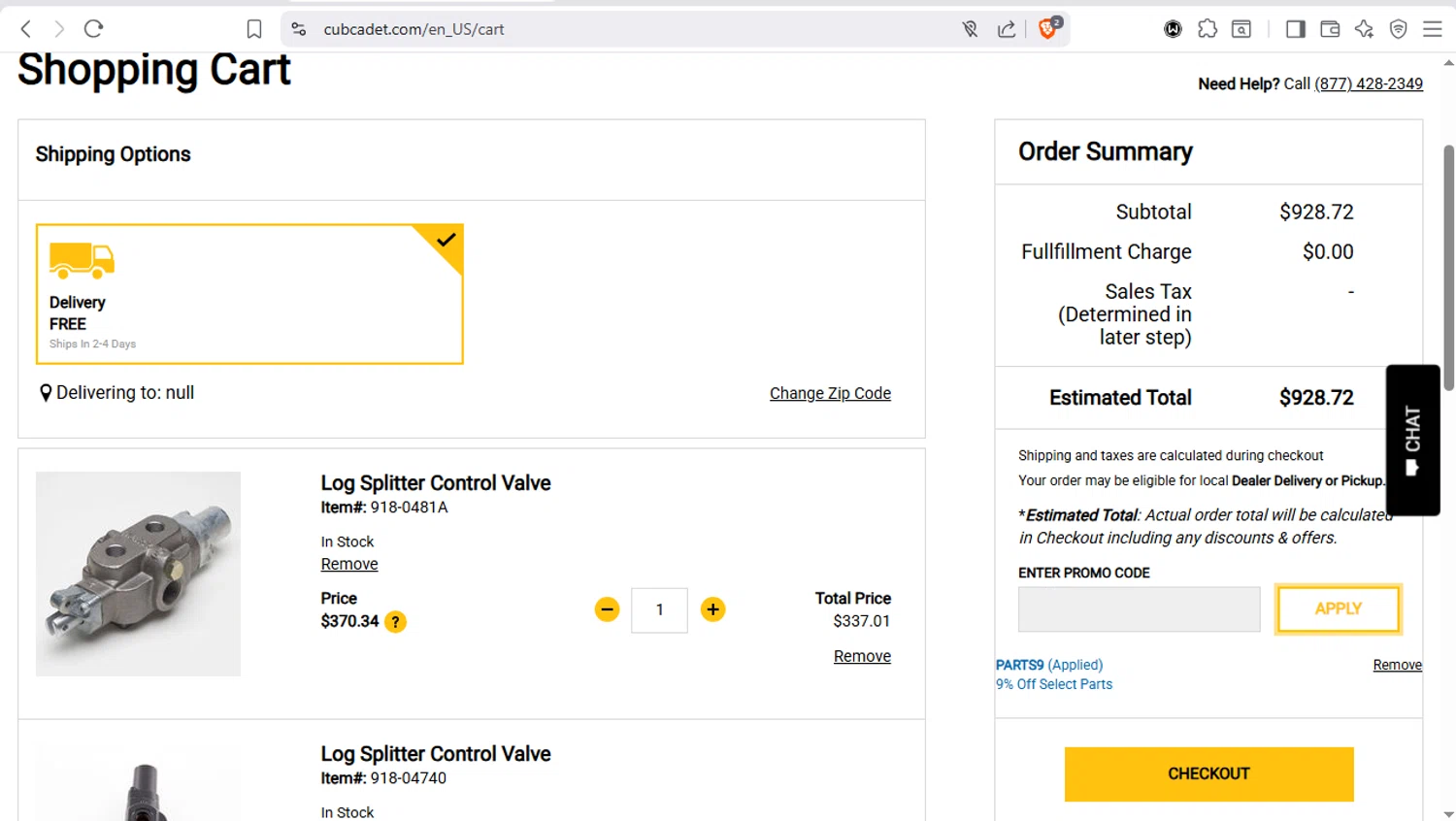Open the Brave hamburger main menu

(1432, 29)
